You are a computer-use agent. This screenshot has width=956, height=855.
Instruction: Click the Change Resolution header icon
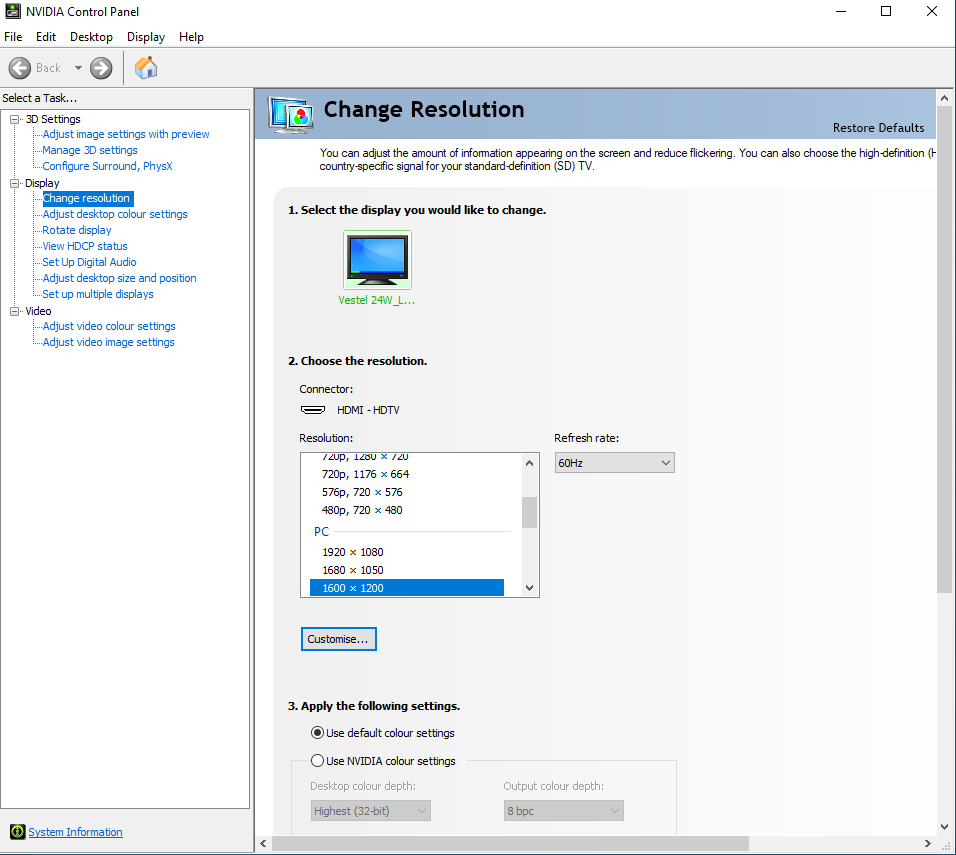291,115
